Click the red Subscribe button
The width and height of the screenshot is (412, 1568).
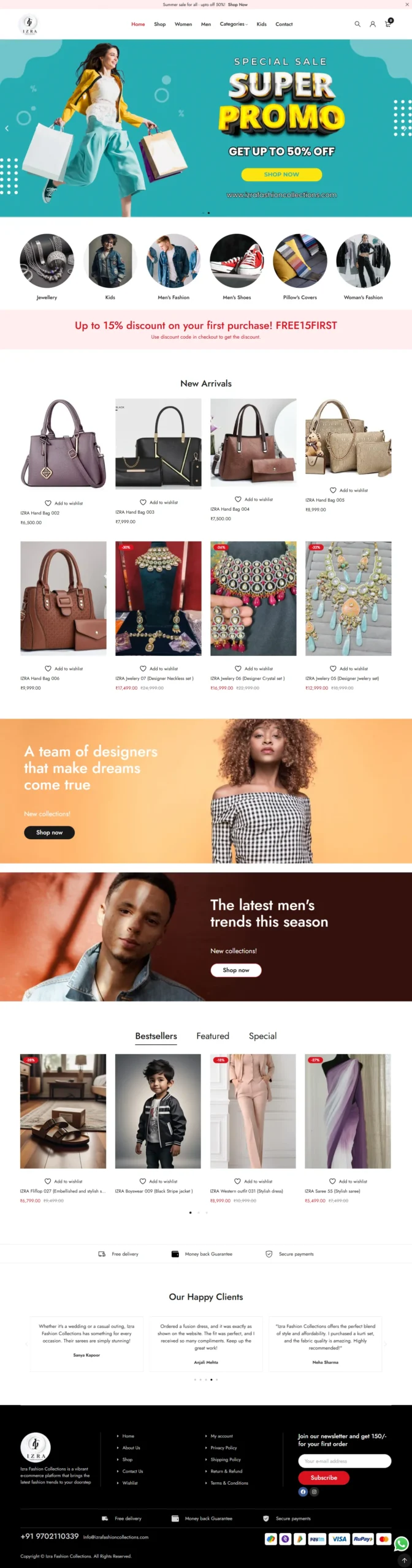324,1477
